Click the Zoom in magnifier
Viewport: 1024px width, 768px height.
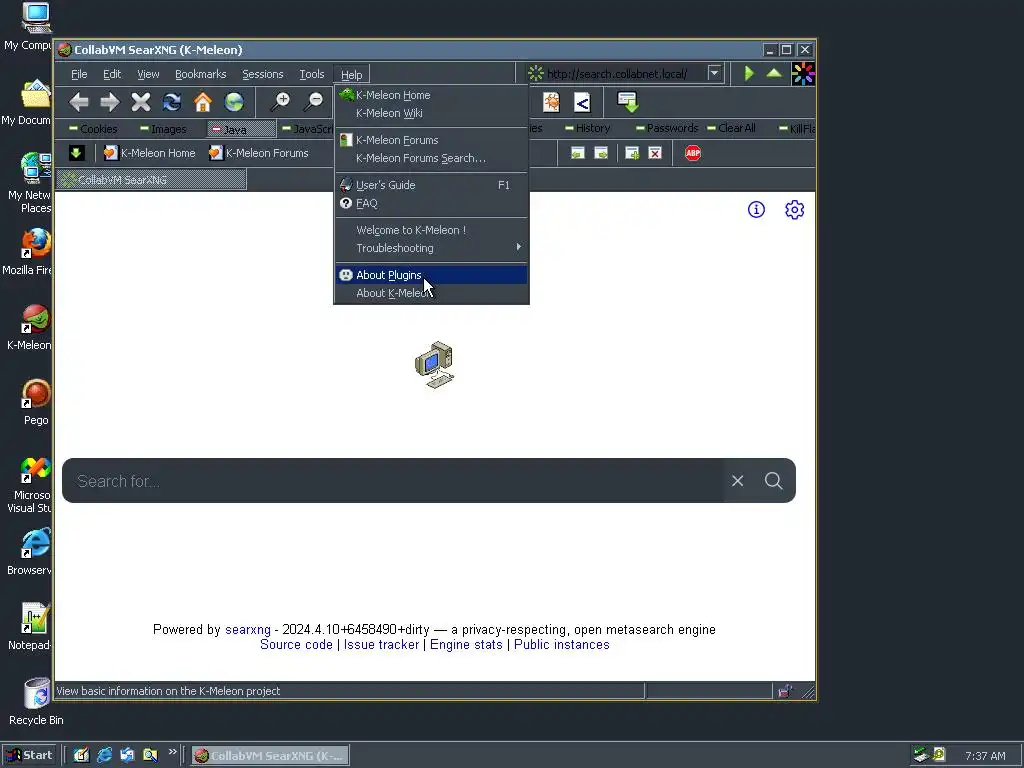[280, 102]
